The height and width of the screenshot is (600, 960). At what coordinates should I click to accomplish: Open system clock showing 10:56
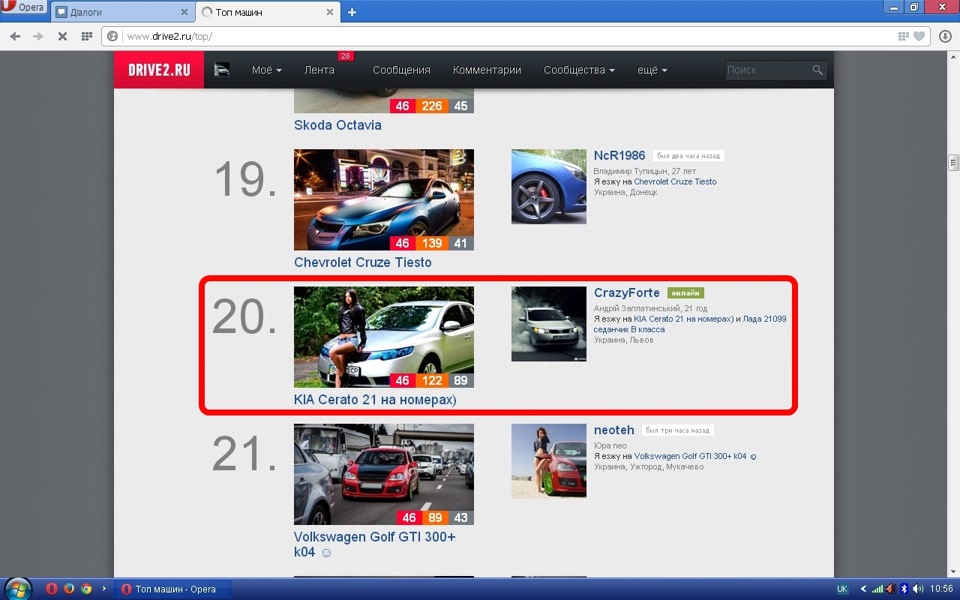[x=941, y=589]
